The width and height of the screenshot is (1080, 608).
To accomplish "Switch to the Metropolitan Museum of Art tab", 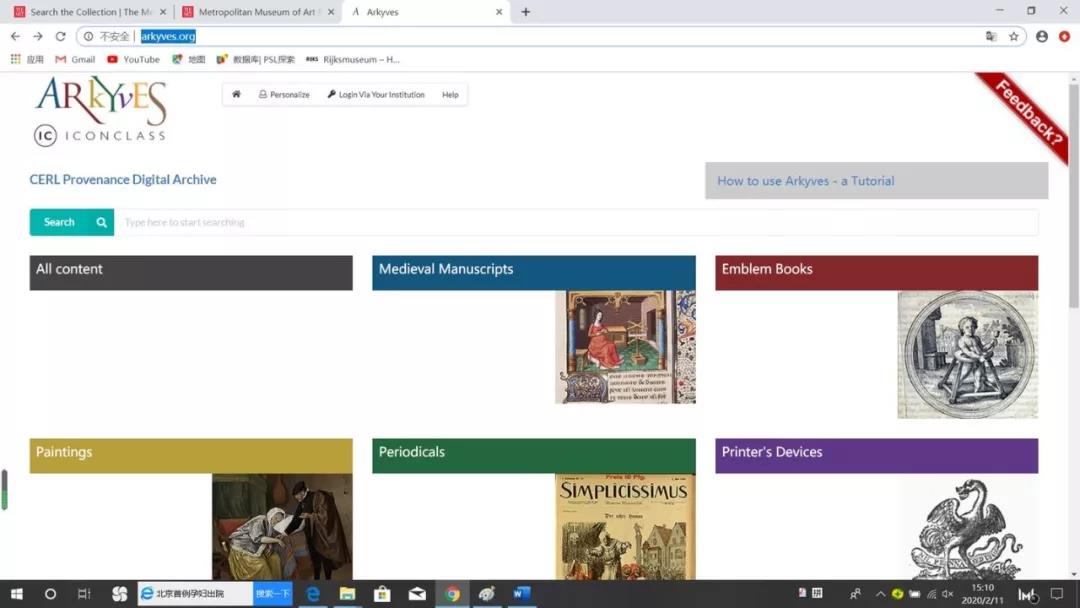I will click(x=256, y=12).
